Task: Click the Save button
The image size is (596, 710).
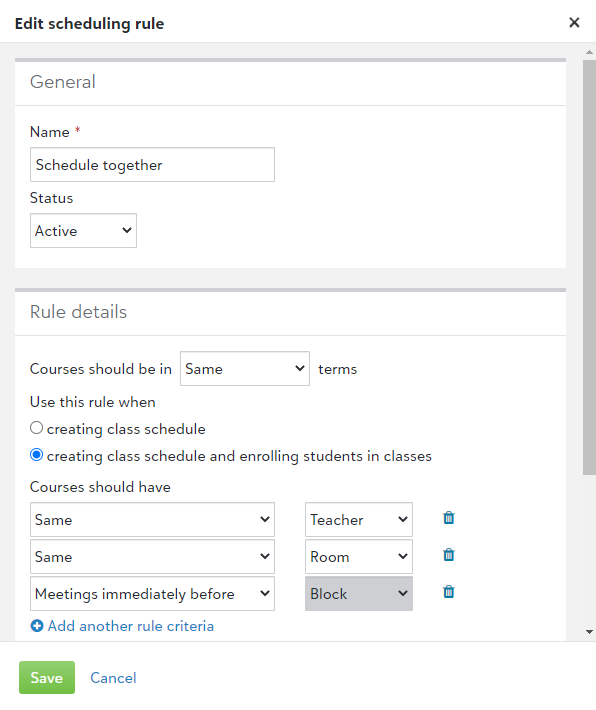Action: coord(47,677)
